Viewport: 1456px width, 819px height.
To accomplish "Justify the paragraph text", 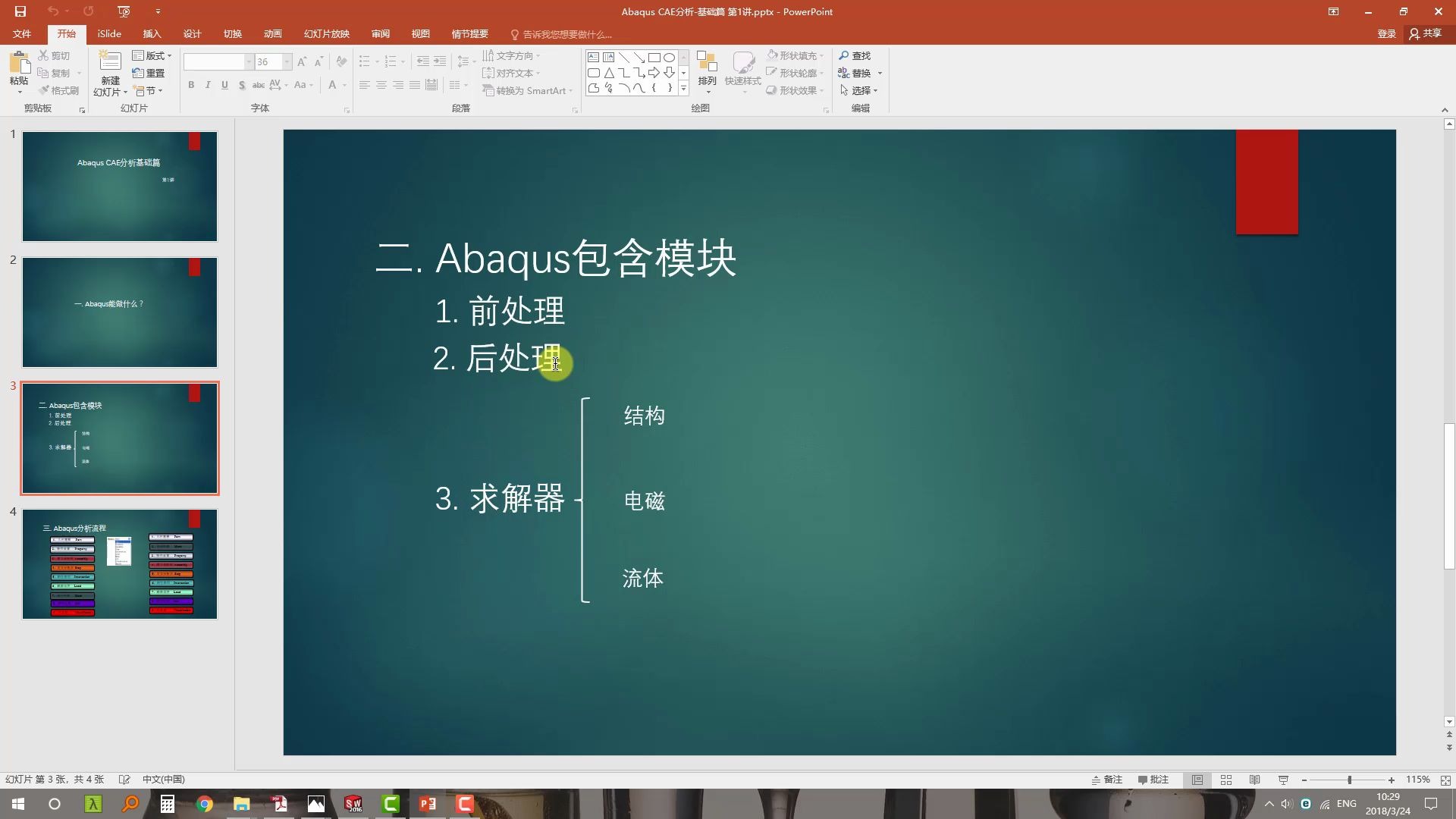I will [x=415, y=85].
